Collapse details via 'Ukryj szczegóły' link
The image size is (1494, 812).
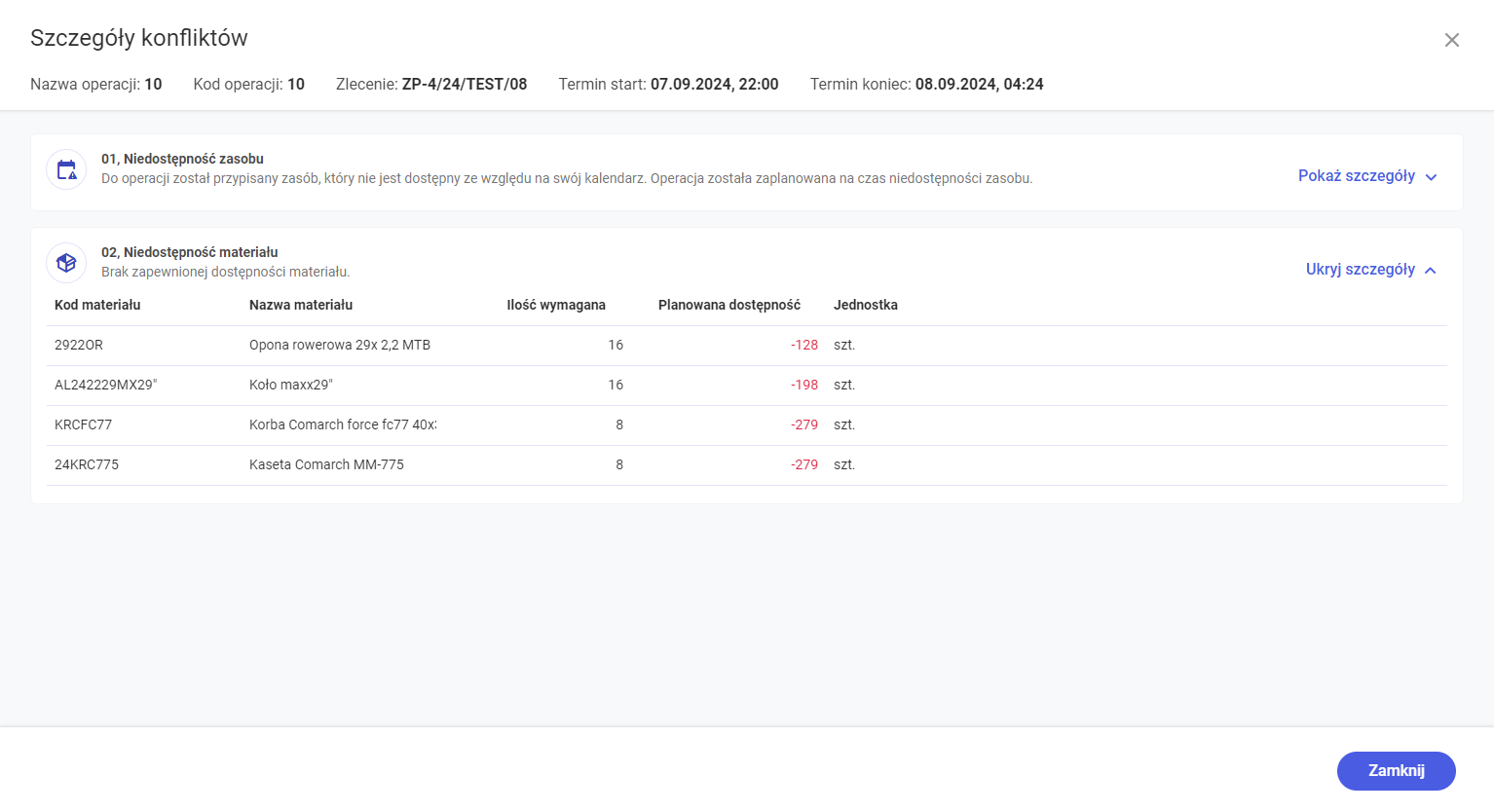click(1361, 270)
